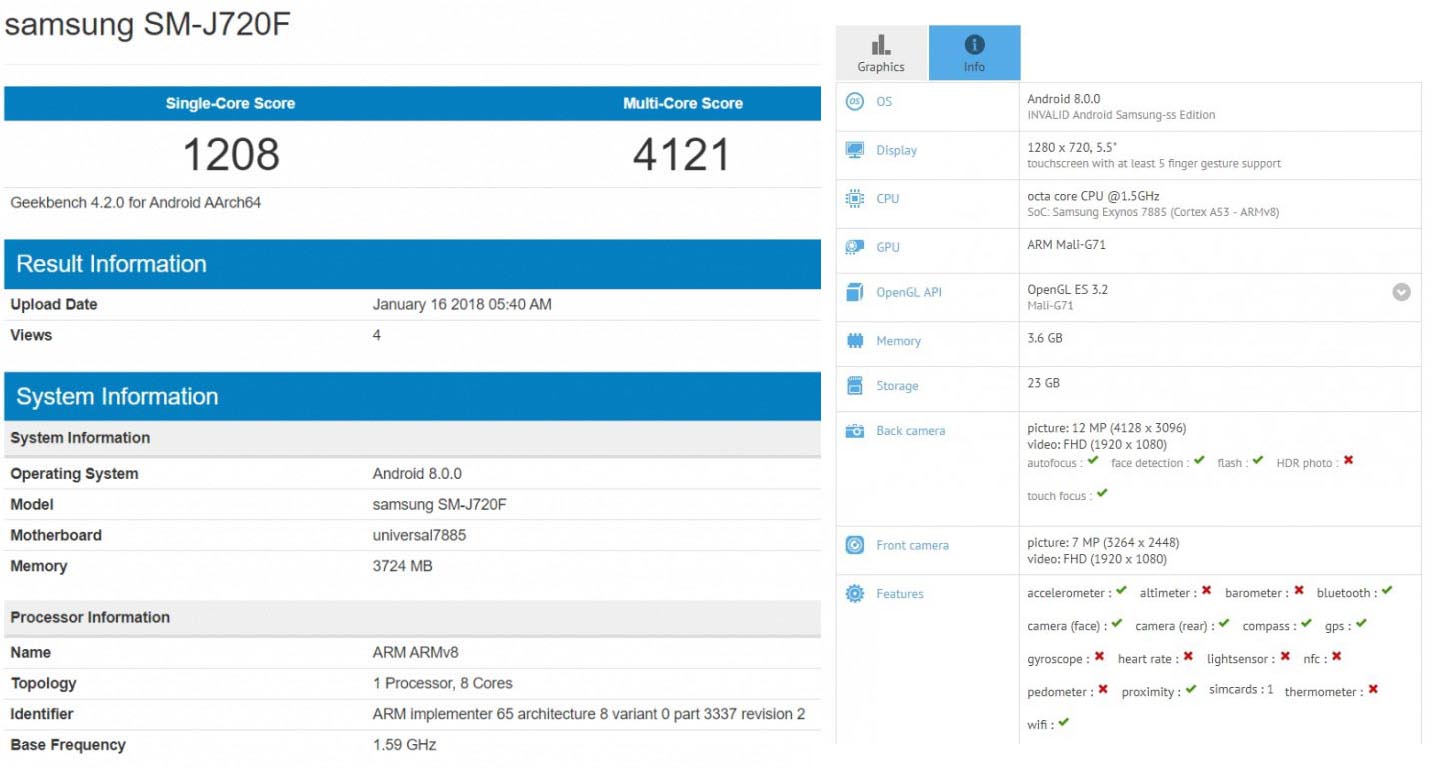Click the Result Information section header
Viewport: 1431px width, 768px height.
click(412, 264)
